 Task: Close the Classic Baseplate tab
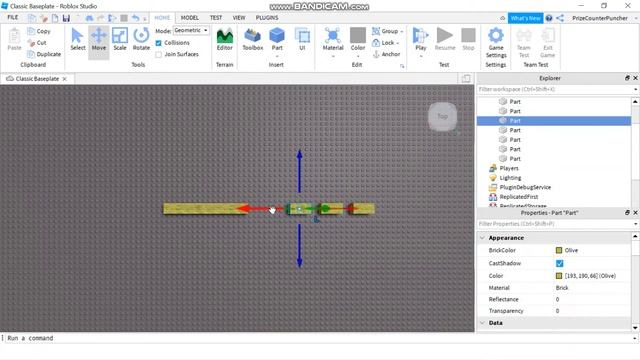point(64,79)
